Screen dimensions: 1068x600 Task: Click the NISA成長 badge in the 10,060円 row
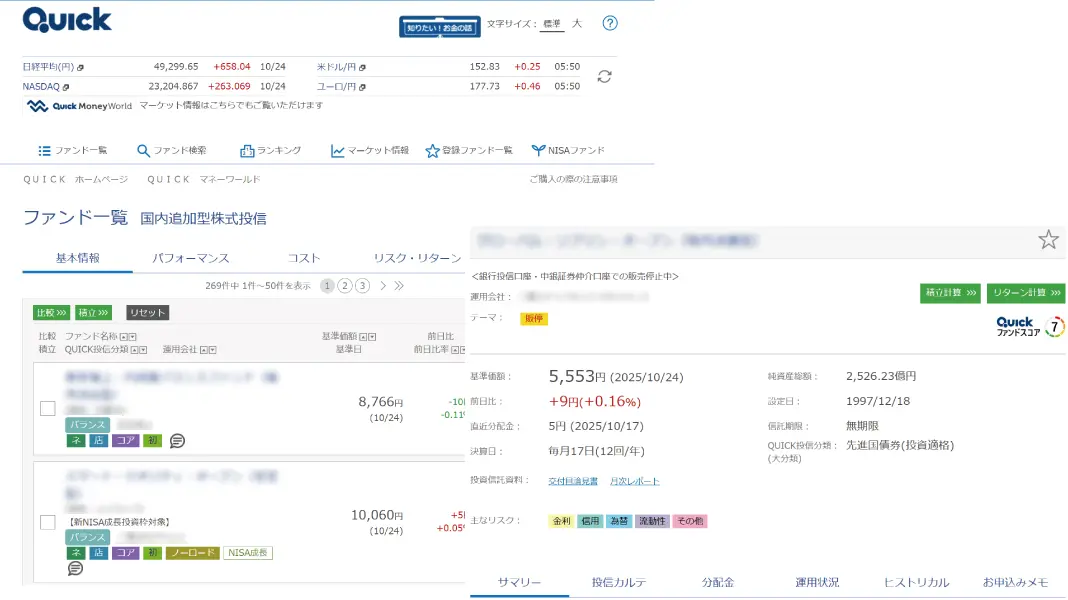tap(248, 552)
